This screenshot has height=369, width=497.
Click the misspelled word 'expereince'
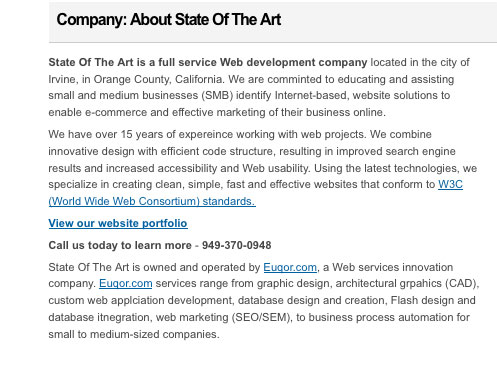coord(206,135)
